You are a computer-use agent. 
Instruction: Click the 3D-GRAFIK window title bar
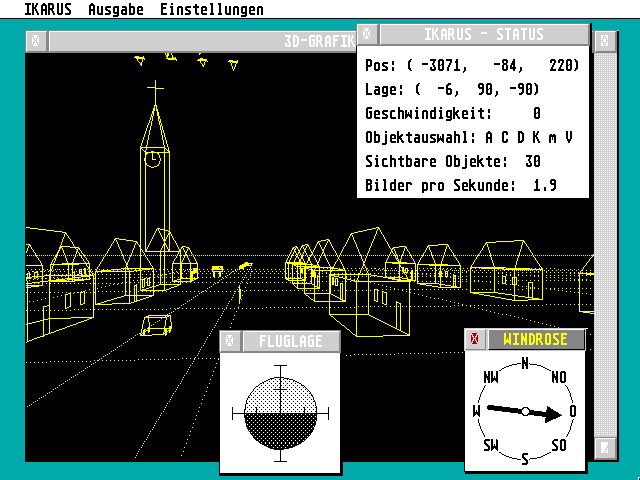203,41
